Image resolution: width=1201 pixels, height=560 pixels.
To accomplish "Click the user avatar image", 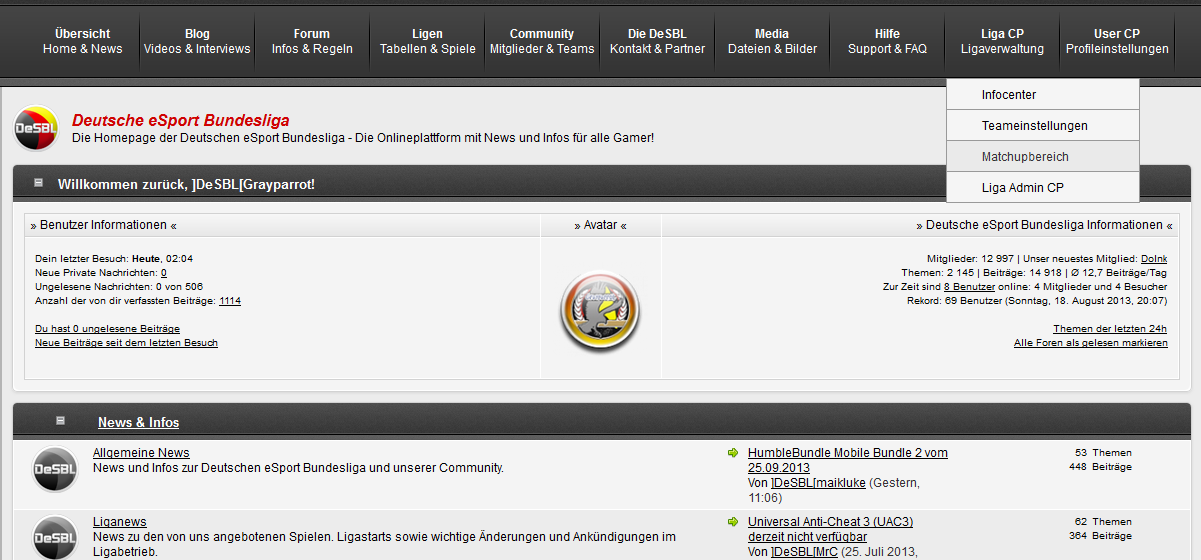I will pos(600,312).
